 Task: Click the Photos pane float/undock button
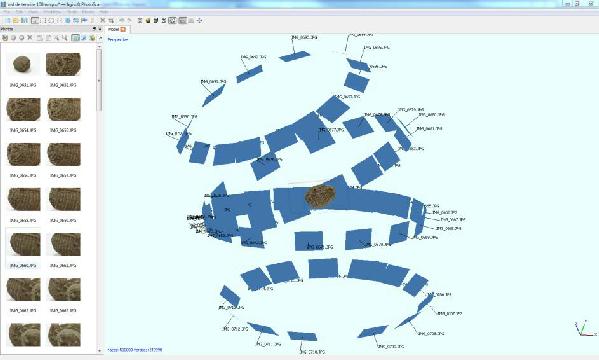pos(94,29)
